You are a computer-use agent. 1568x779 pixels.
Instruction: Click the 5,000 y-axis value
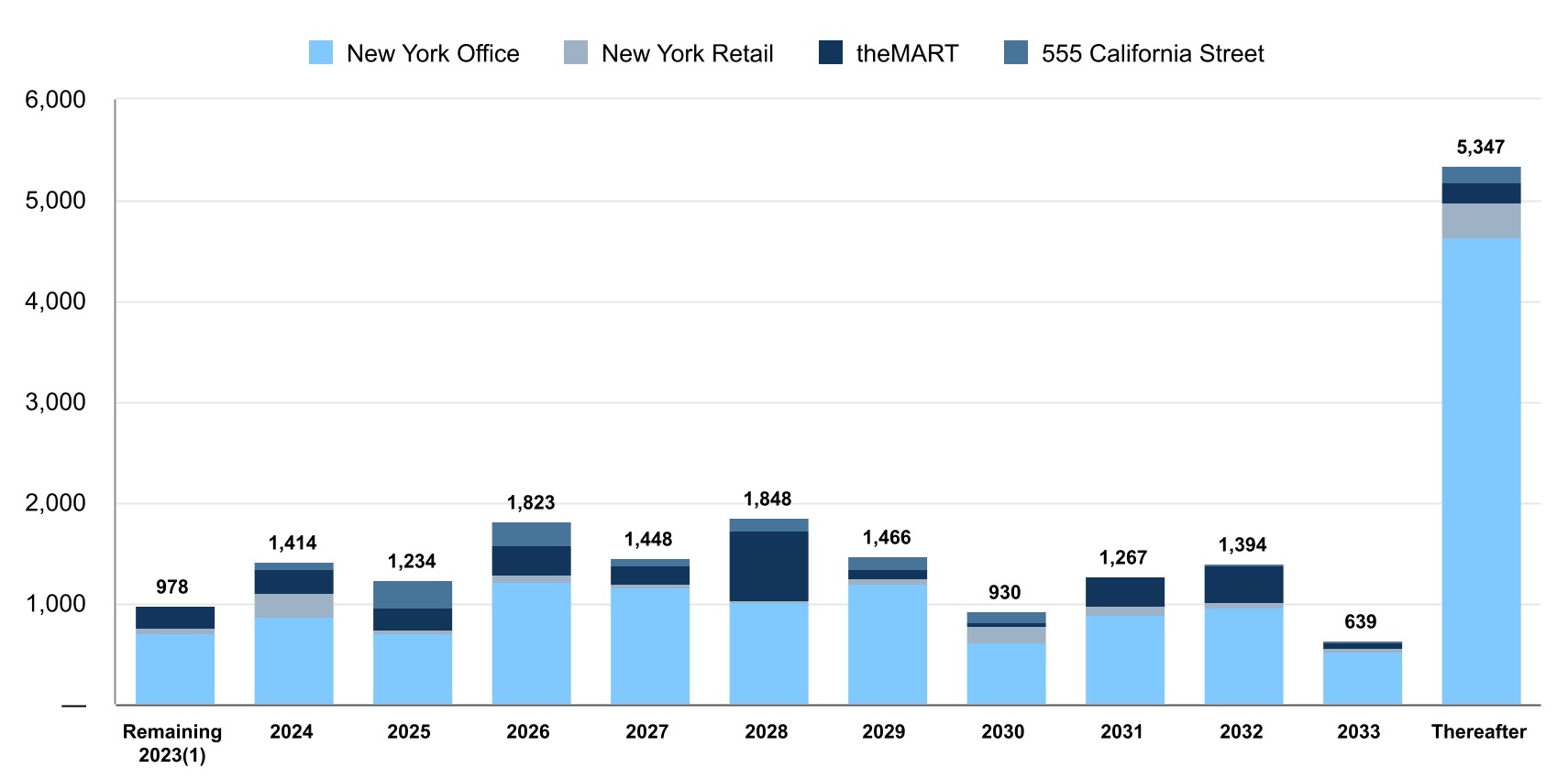(55, 201)
